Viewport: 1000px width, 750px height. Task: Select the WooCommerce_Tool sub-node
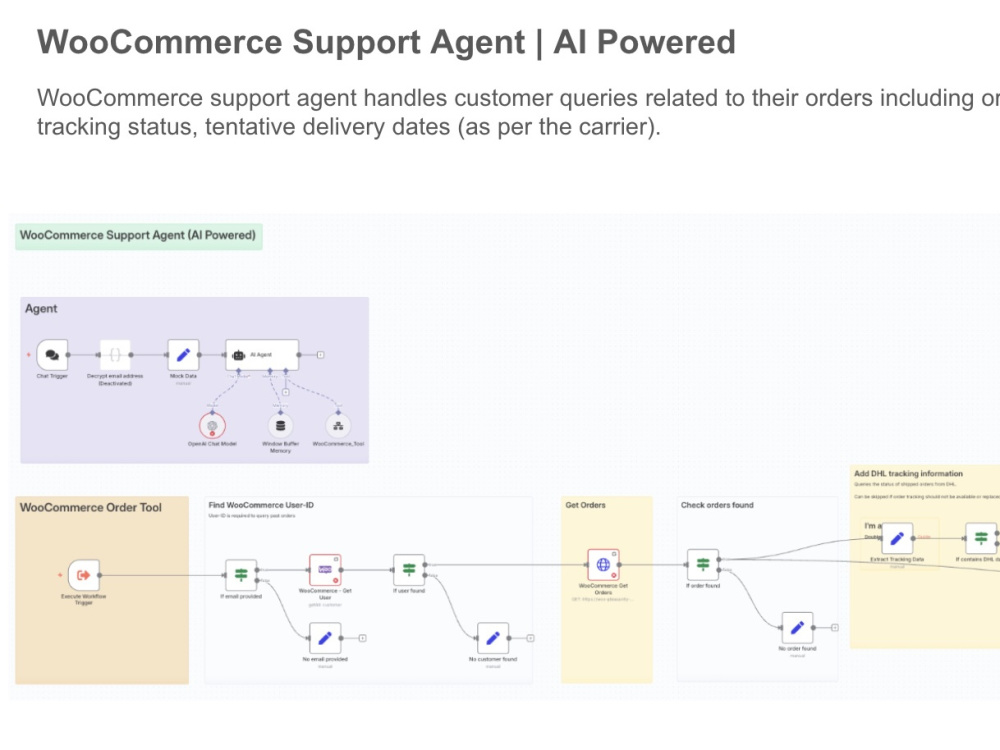click(338, 425)
